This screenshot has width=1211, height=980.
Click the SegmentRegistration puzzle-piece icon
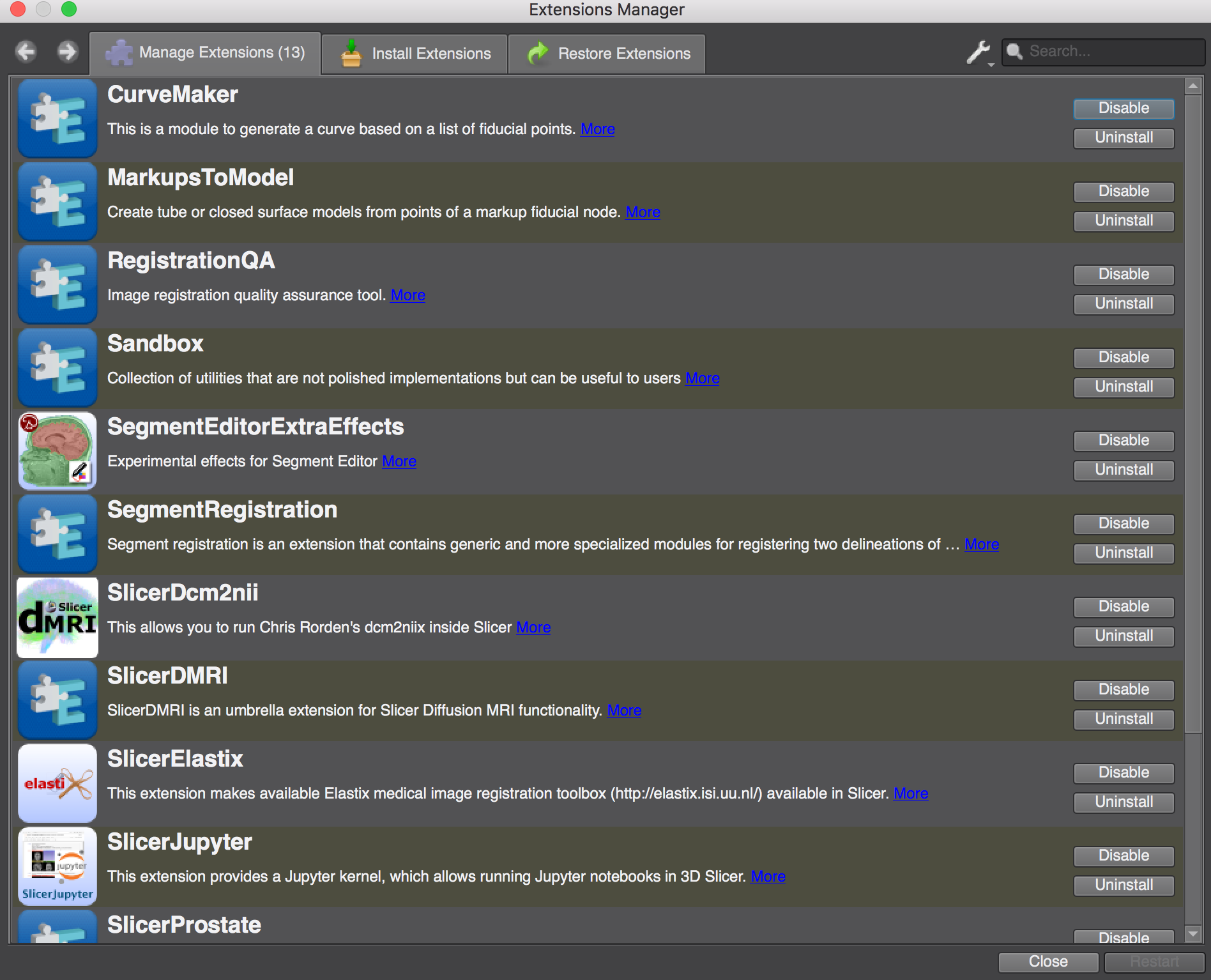[x=56, y=533]
